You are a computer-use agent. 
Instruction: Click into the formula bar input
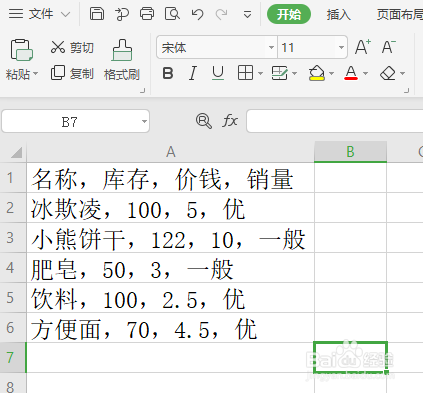pos(335,121)
